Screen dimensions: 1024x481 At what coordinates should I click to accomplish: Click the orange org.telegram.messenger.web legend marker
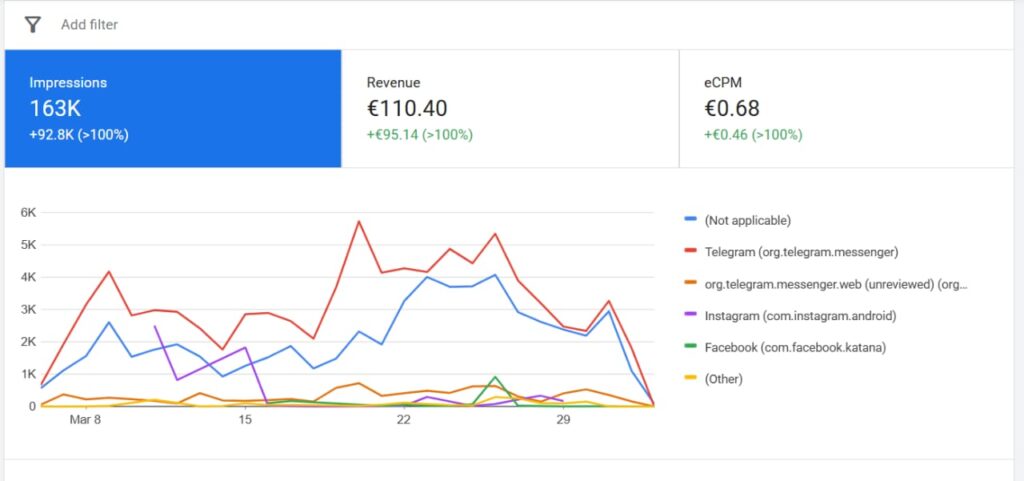[x=691, y=283]
